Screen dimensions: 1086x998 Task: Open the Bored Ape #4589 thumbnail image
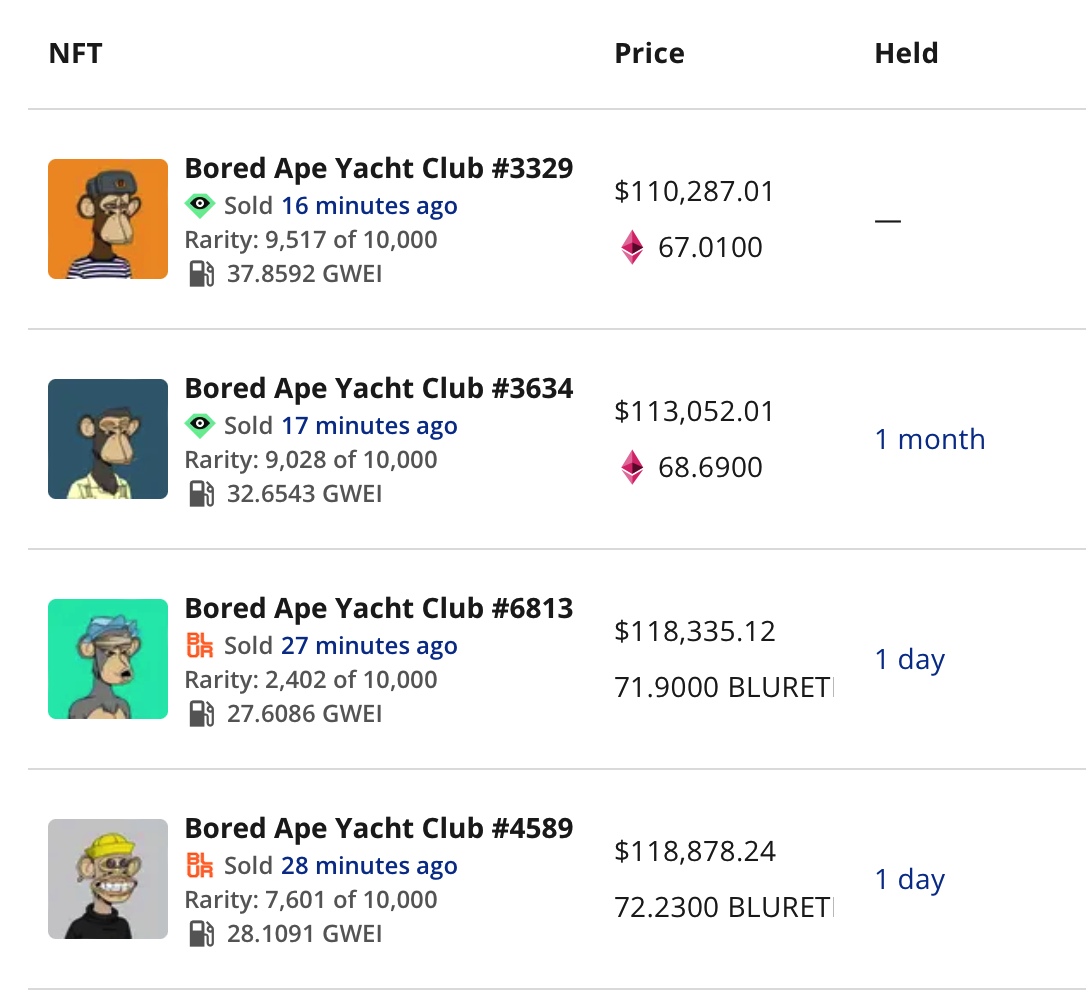108,879
